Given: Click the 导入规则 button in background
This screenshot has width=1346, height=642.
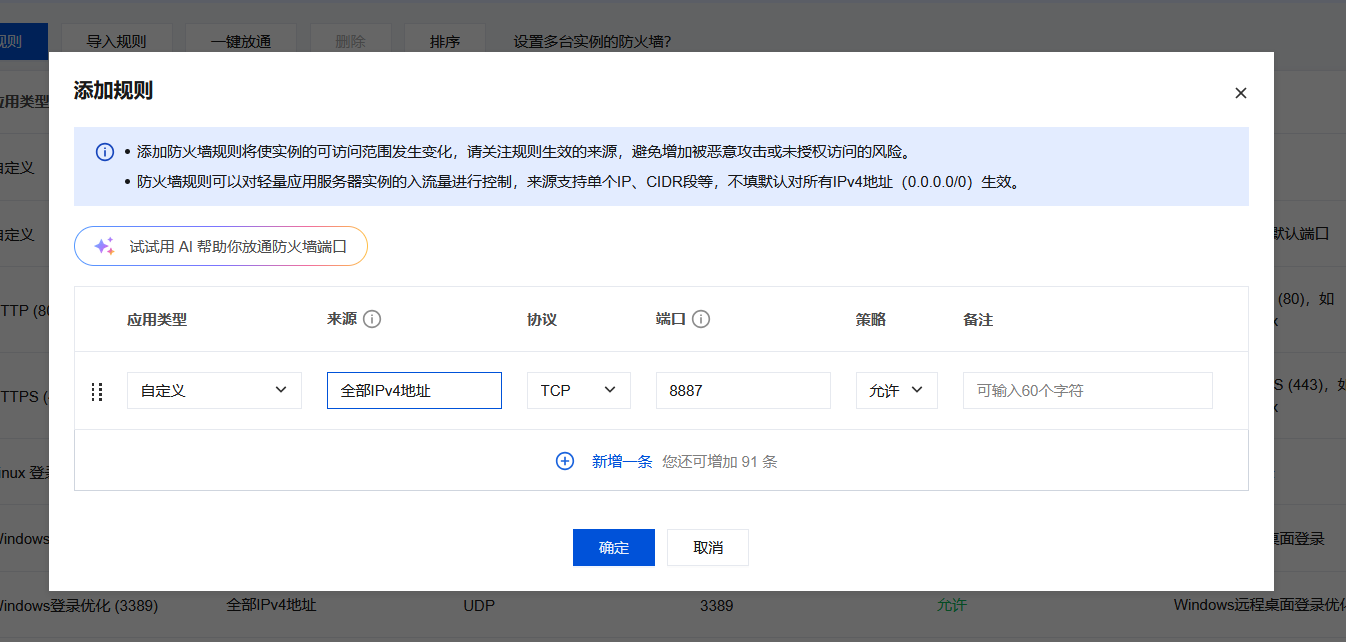Looking at the screenshot, I should 116,42.
